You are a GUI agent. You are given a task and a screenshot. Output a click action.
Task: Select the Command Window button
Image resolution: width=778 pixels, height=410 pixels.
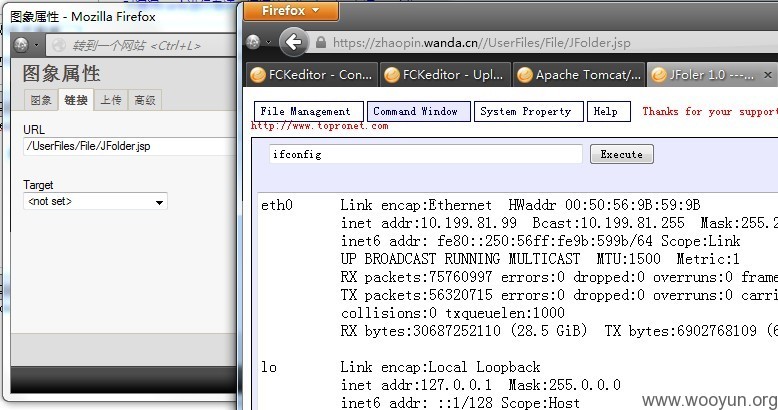pos(419,111)
